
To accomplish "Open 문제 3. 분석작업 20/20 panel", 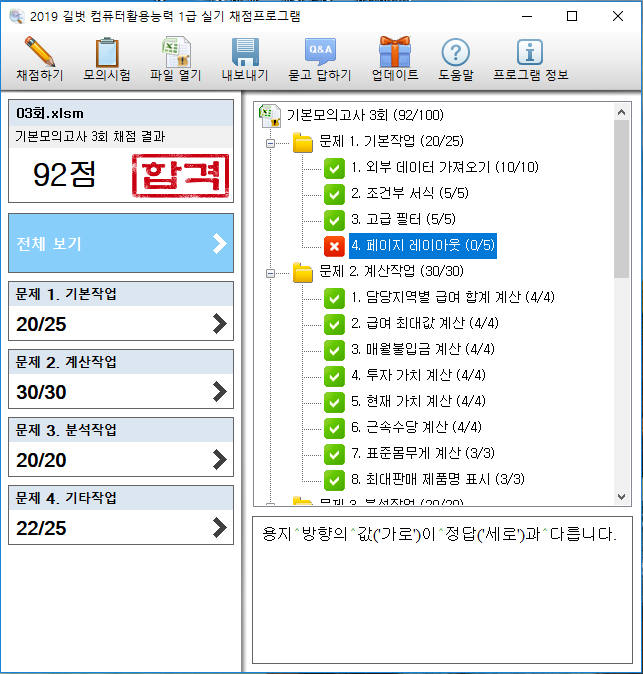I will click(121, 447).
